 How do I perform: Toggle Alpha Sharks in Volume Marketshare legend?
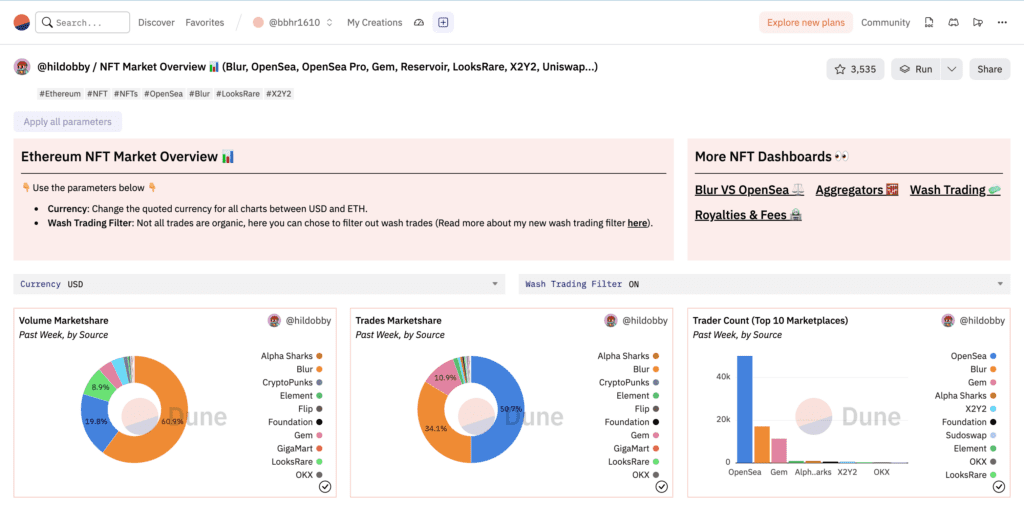point(292,356)
